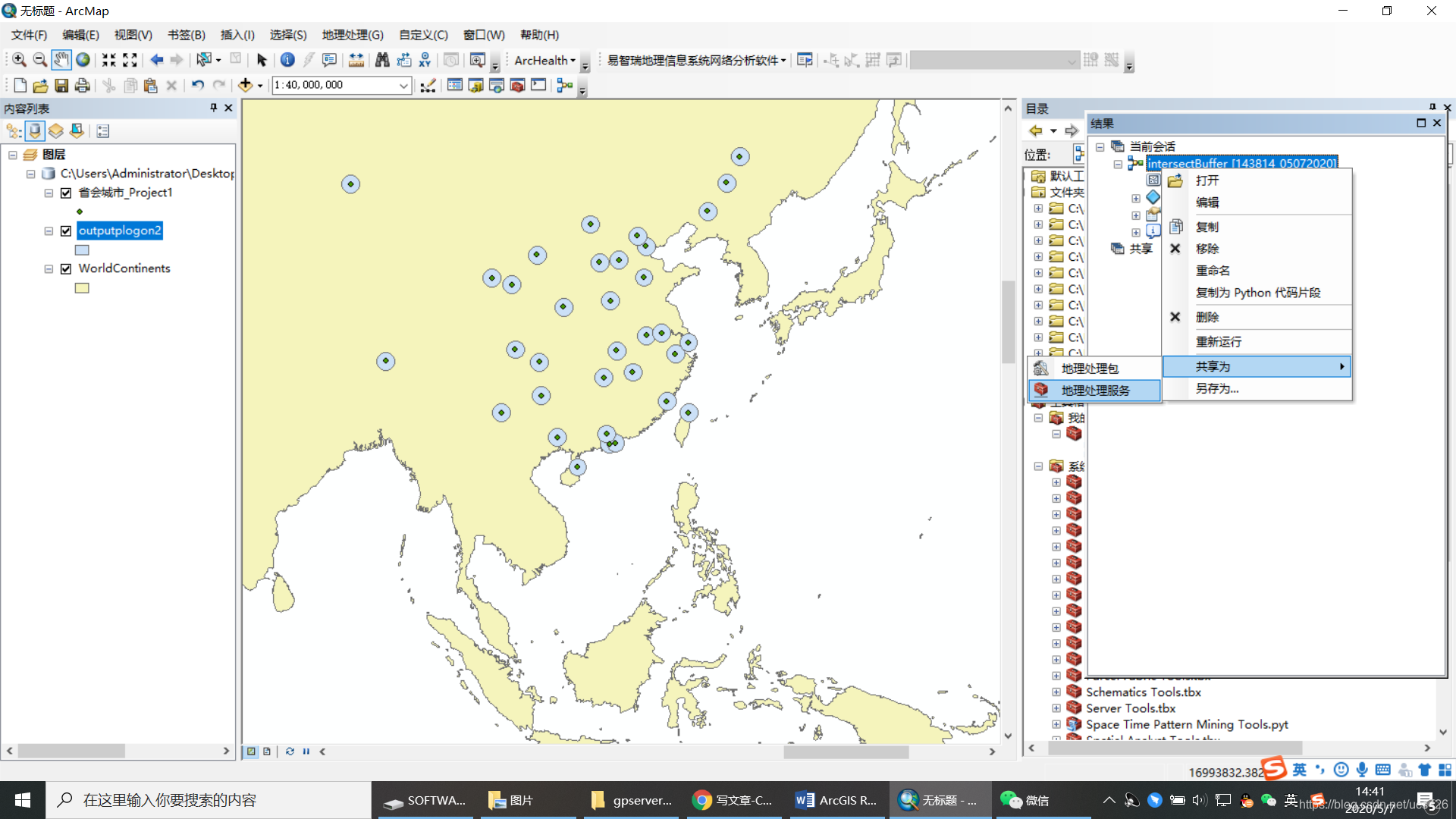The image size is (1456, 819).
Task: Expand the Server Tools.tbx toolbox
Action: pyautogui.click(x=1056, y=708)
